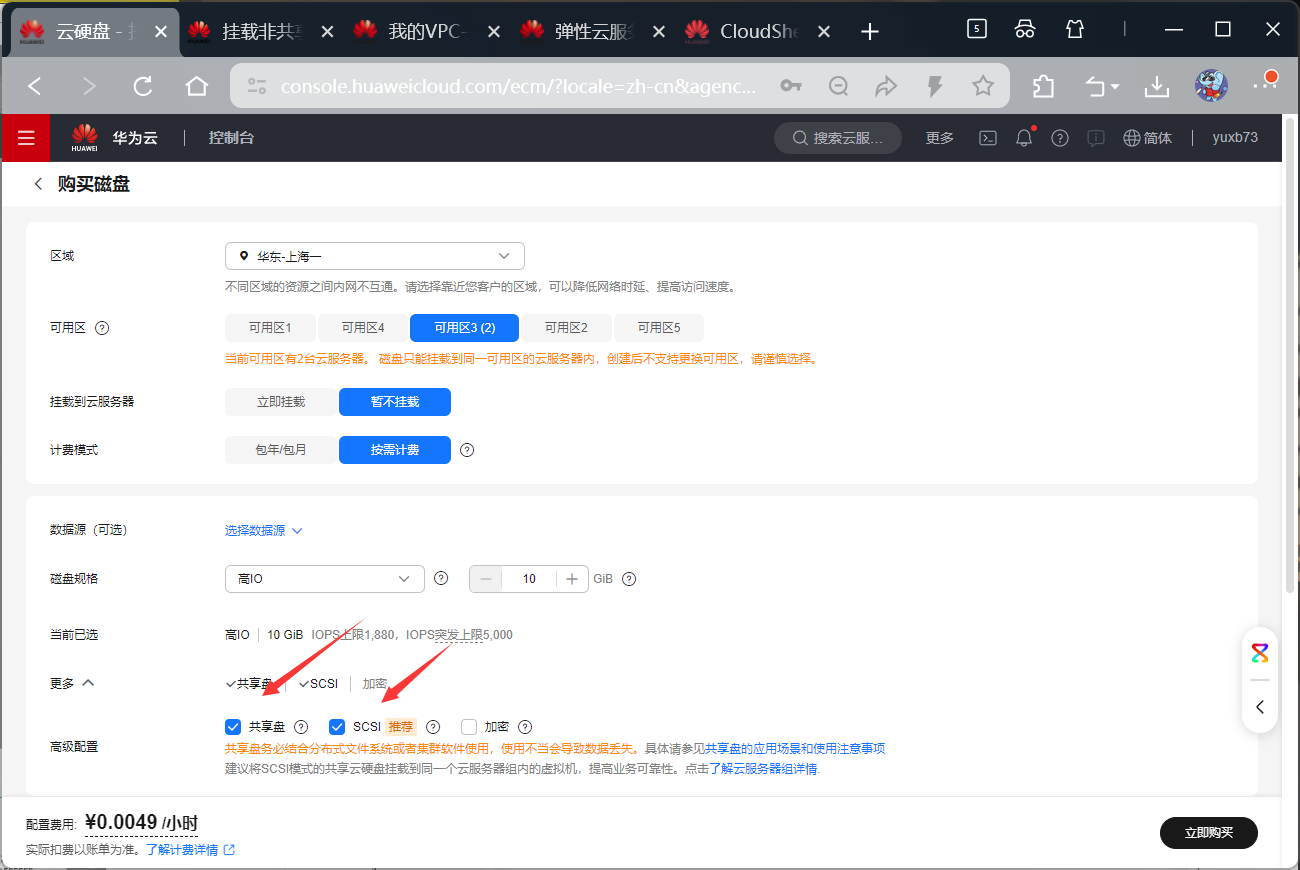The width and height of the screenshot is (1300, 870).
Task: Check the 加密 checkbox
Action: (469, 727)
